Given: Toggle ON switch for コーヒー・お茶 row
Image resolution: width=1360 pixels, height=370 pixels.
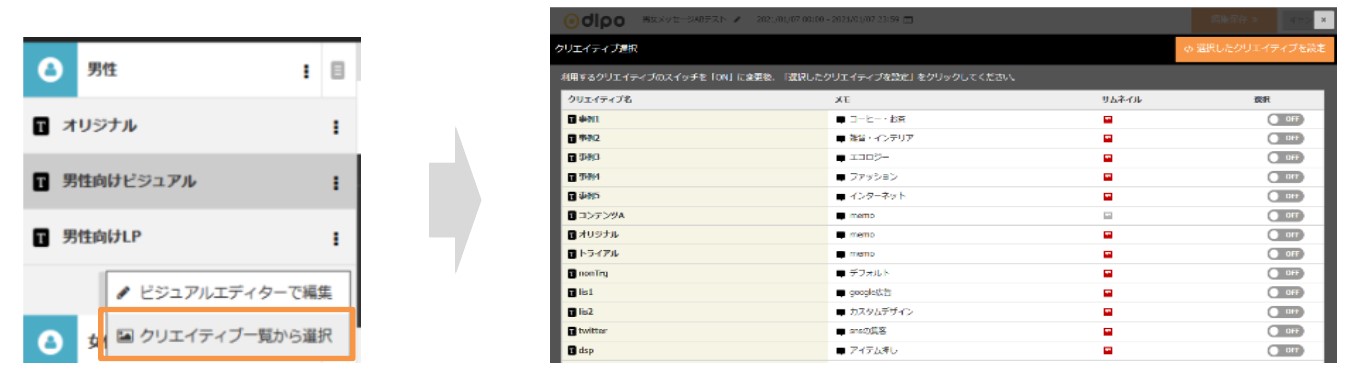Looking at the screenshot, I should tap(1285, 119).
